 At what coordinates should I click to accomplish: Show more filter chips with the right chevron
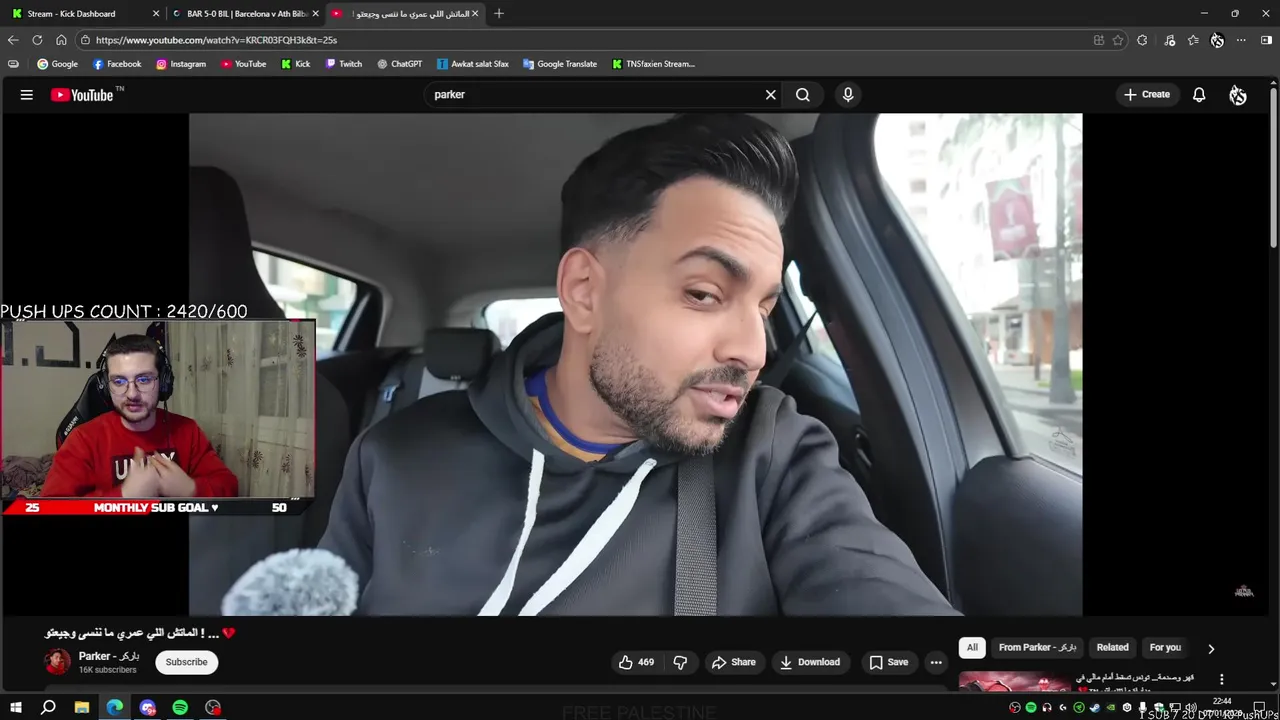coord(1211,648)
